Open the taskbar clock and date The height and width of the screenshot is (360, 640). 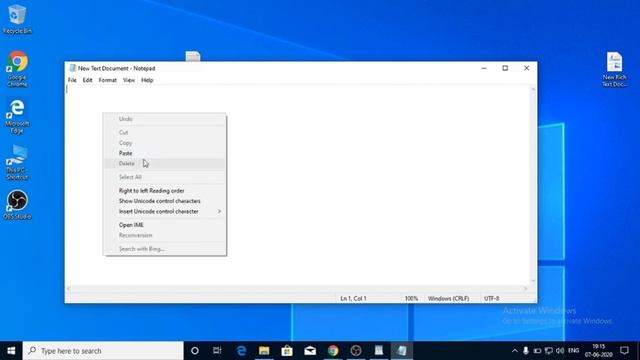tap(599, 351)
